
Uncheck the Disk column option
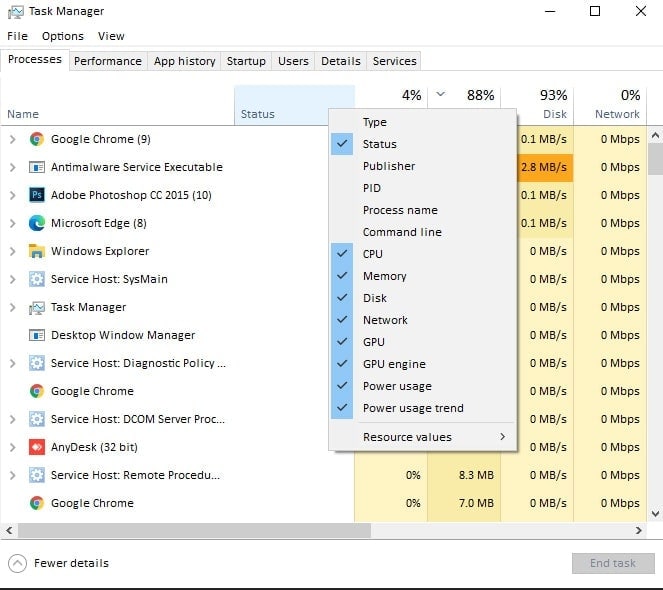point(423,298)
